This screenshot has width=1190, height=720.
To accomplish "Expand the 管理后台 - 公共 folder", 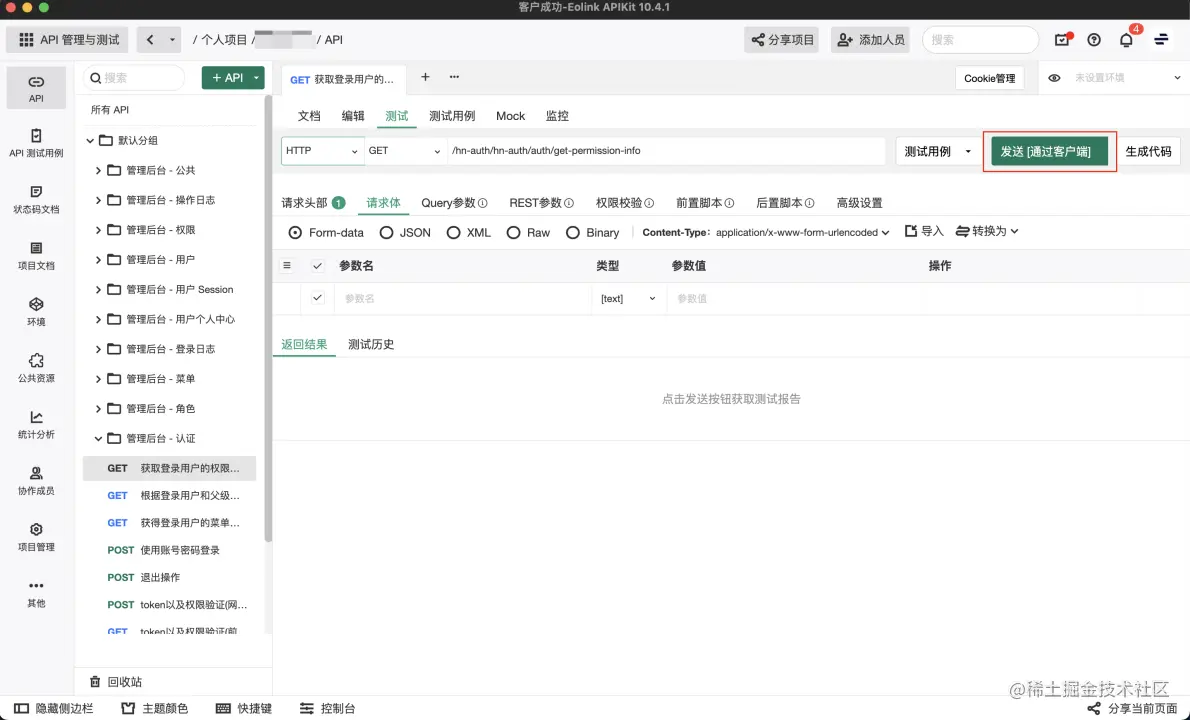I will (x=98, y=170).
